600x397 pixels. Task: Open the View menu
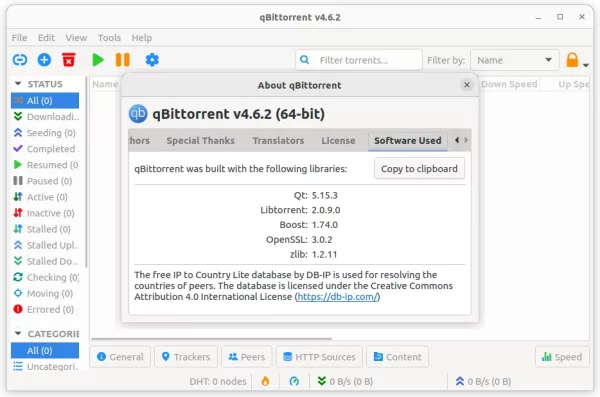(x=76, y=38)
